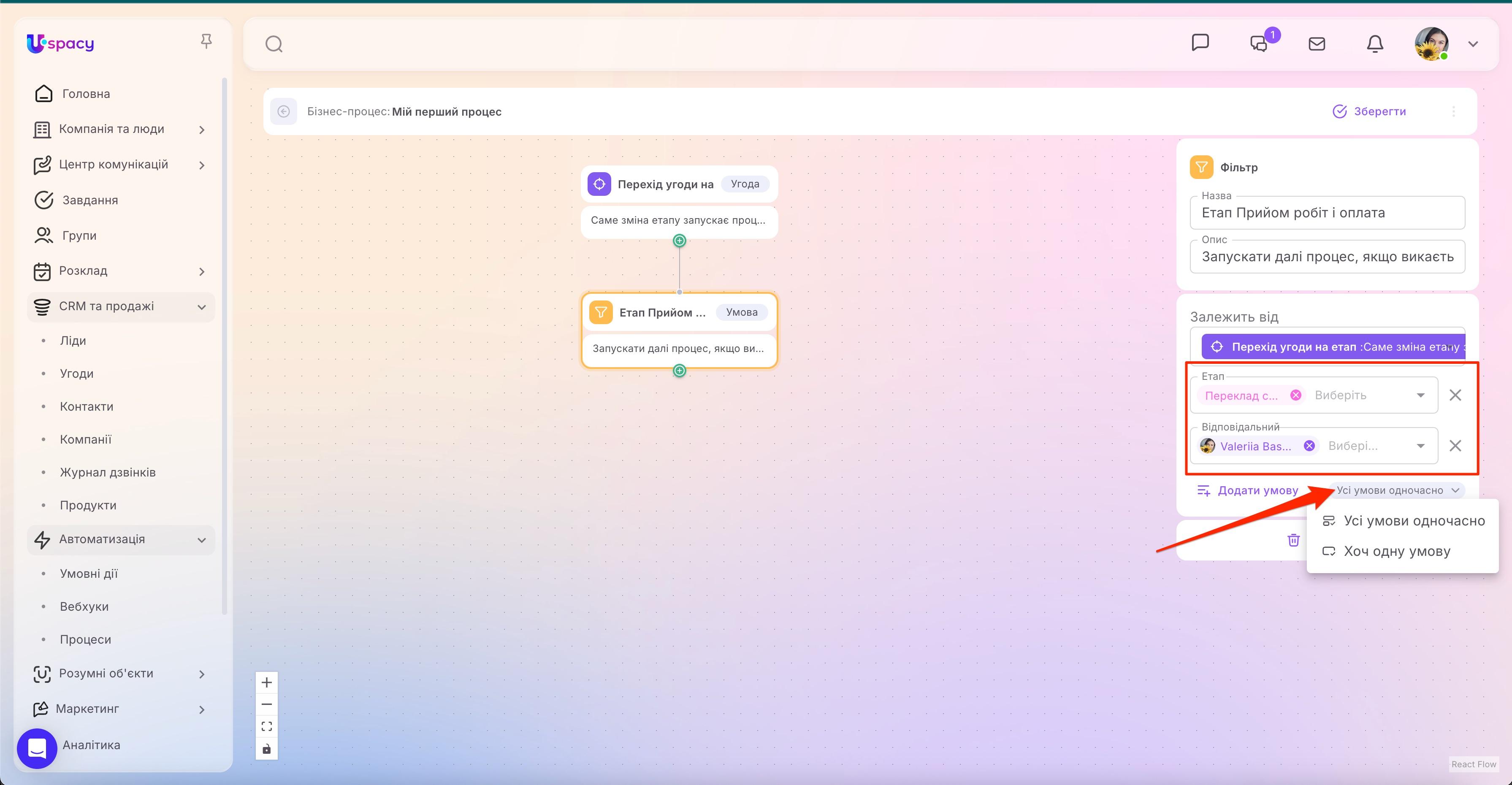This screenshot has height=785, width=1512.
Task: Click the mail icon in the top bar
Action: coord(1317,43)
